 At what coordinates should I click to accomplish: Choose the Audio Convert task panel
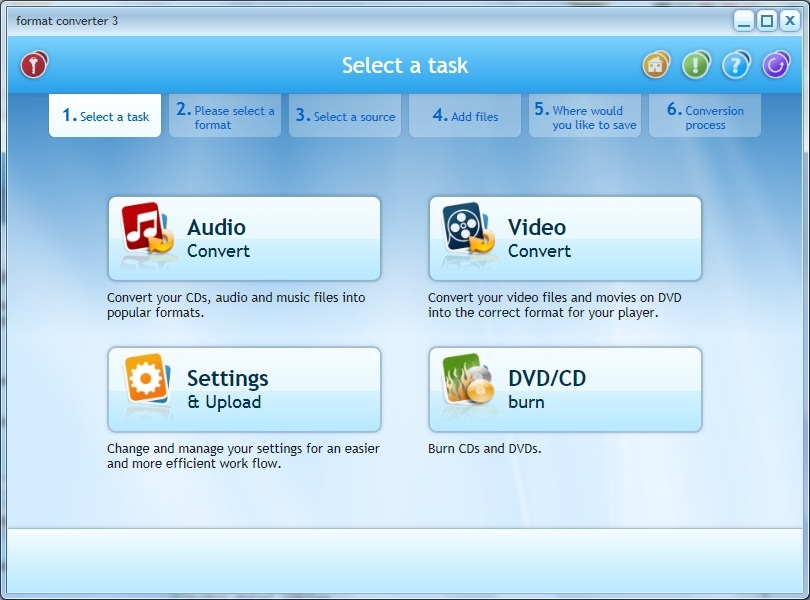click(x=244, y=236)
